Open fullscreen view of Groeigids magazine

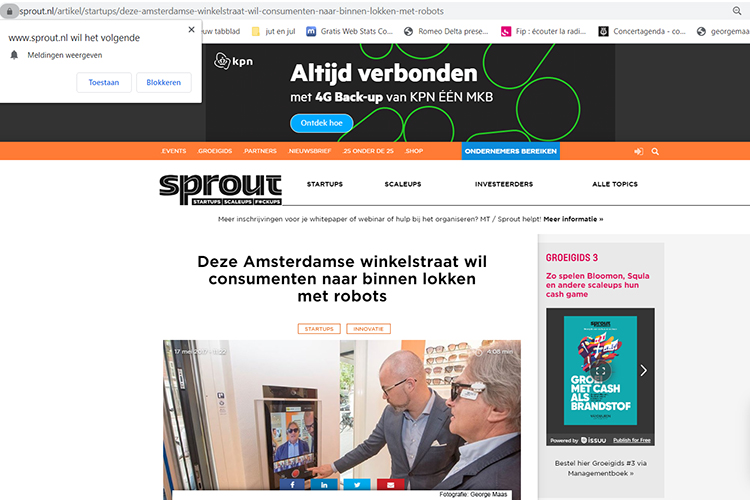coord(600,371)
